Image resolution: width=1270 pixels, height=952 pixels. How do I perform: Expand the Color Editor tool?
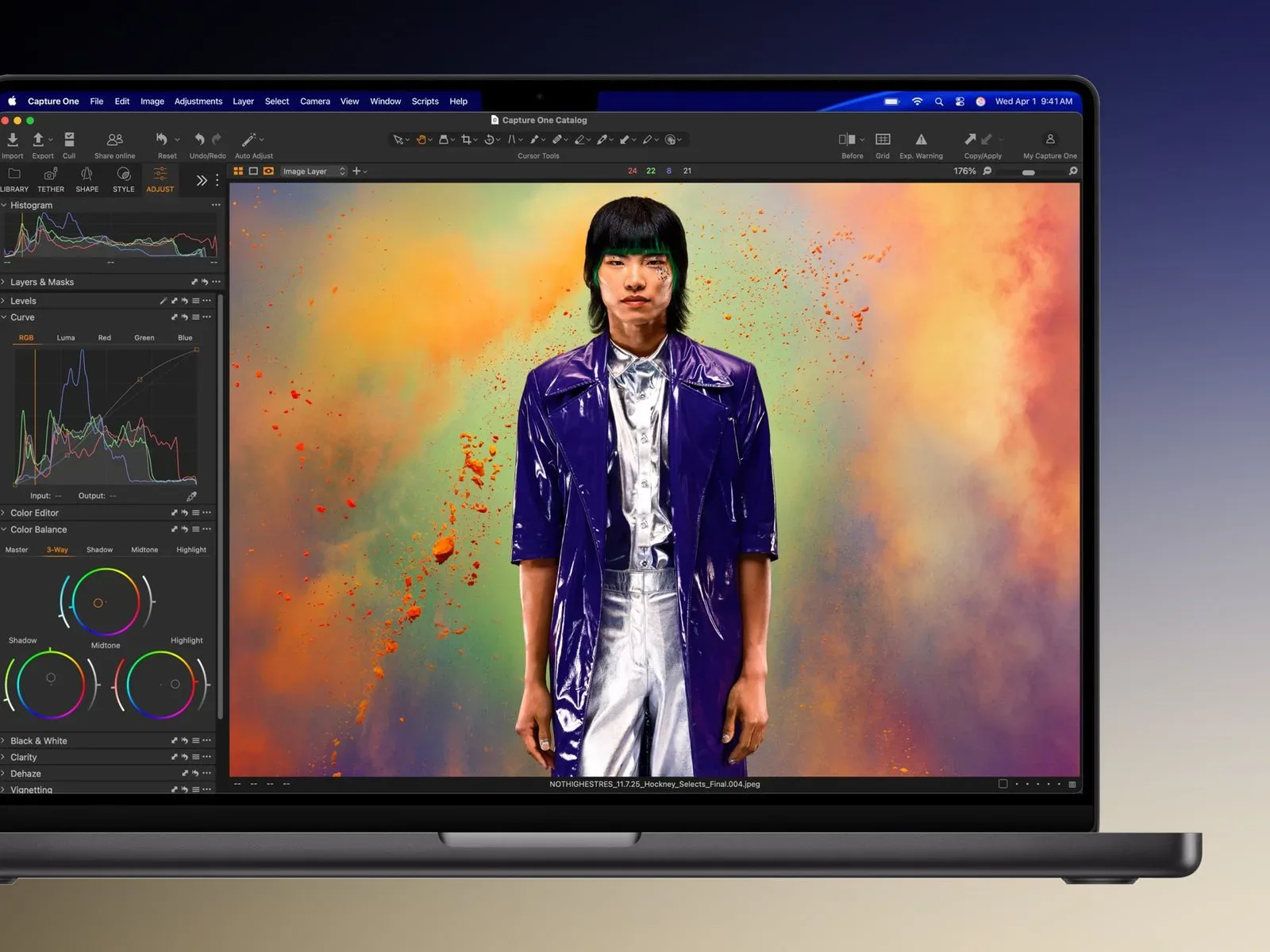coord(3,512)
